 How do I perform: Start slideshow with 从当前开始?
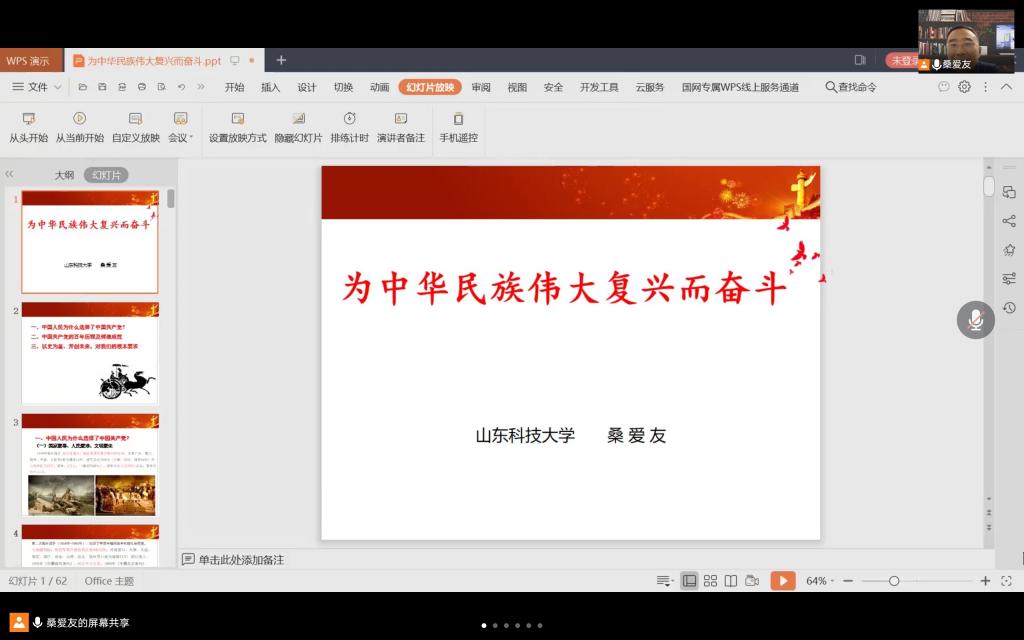tap(79, 127)
